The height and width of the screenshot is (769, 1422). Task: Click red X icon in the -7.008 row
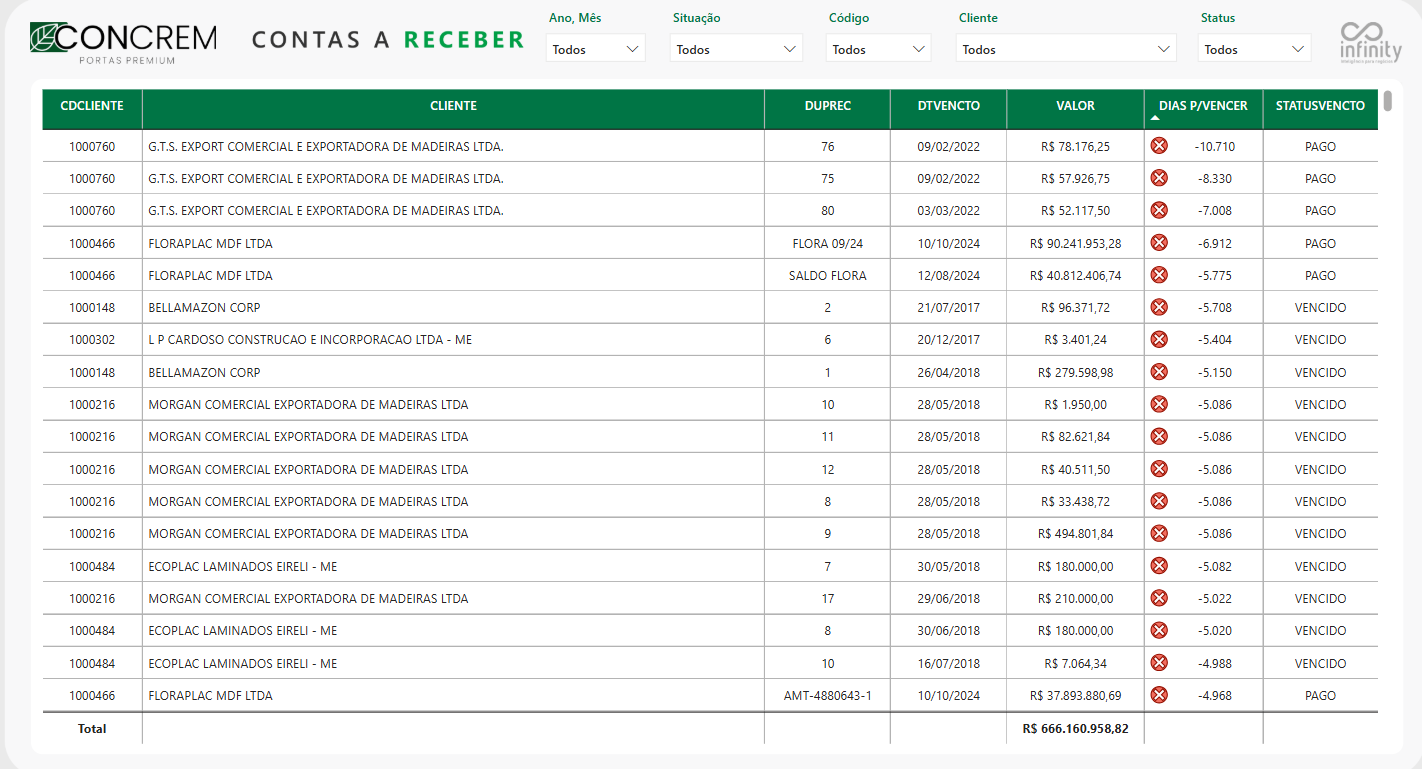[x=1159, y=210]
